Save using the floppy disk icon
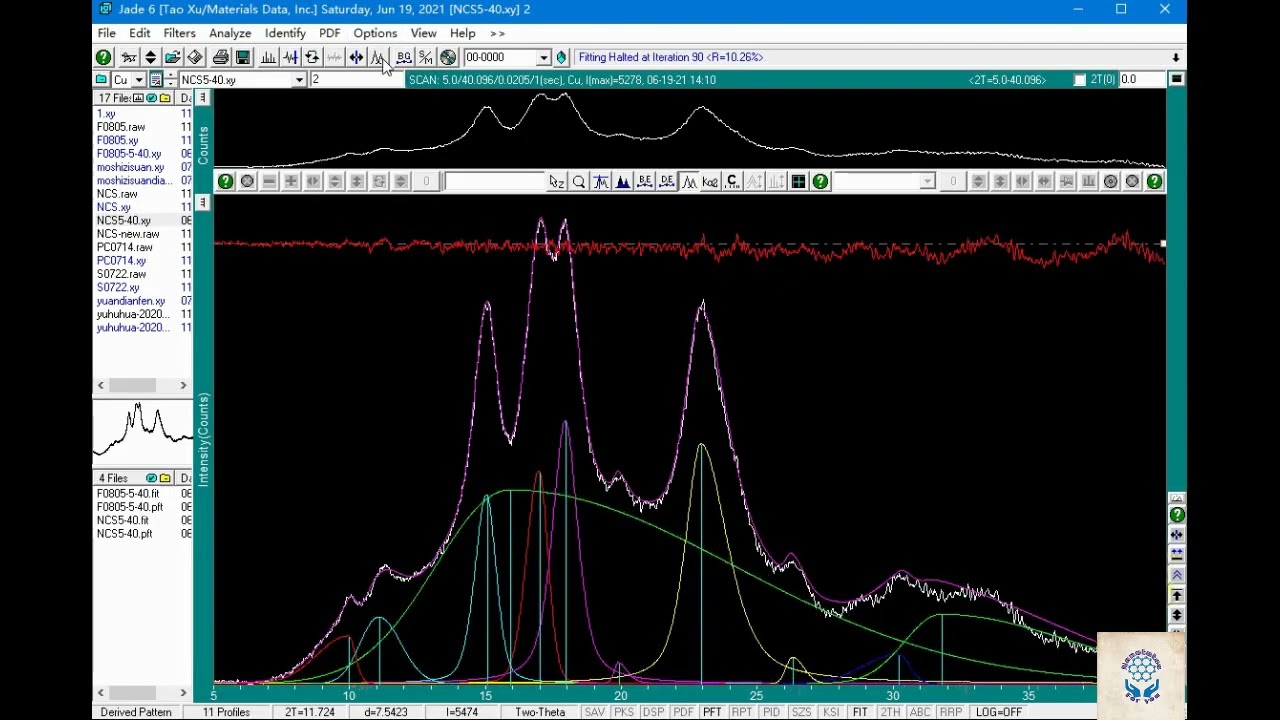The image size is (1280, 720). 242,57
